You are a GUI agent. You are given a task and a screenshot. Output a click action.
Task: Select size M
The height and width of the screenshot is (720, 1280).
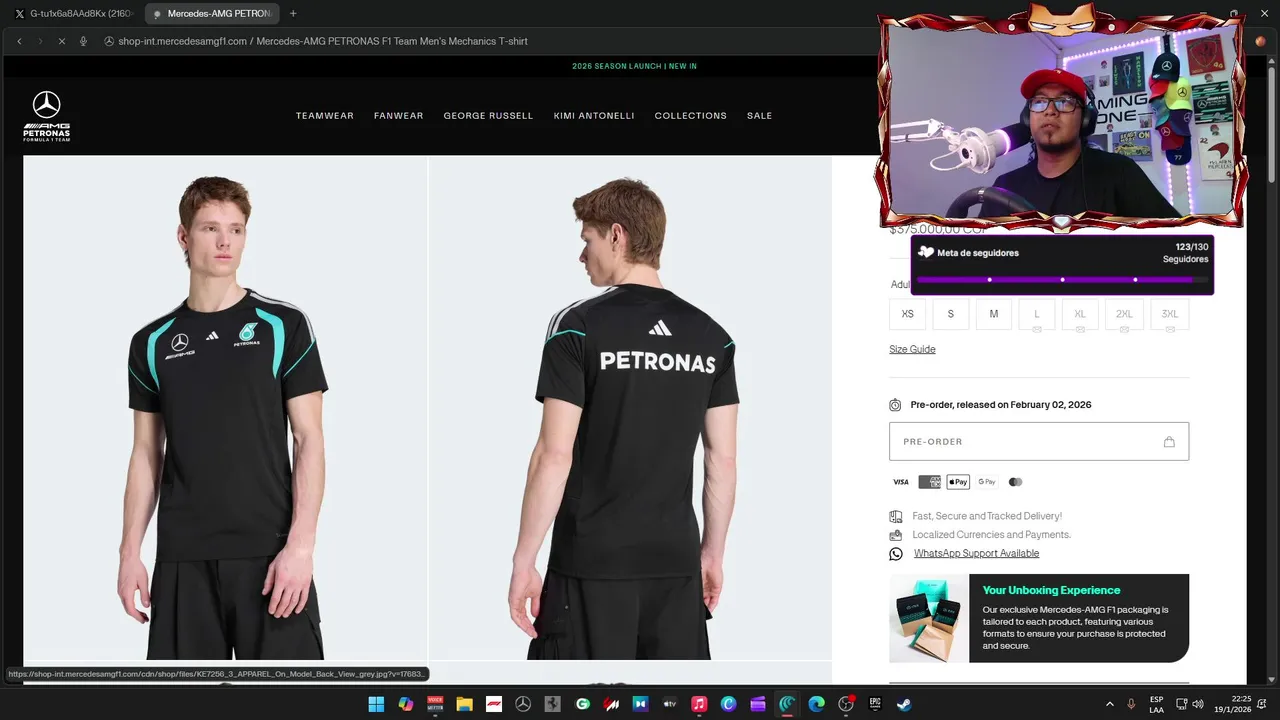pyautogui.click(x=994, y=314)
